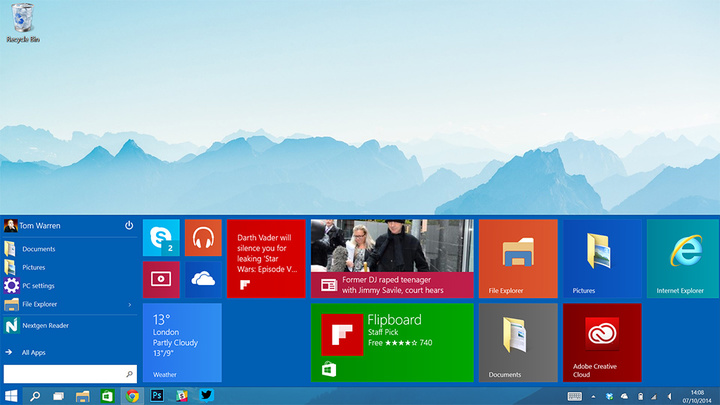Click the Task View taskbar button
This screenshot has width=720, height=405.
(59, 396)
